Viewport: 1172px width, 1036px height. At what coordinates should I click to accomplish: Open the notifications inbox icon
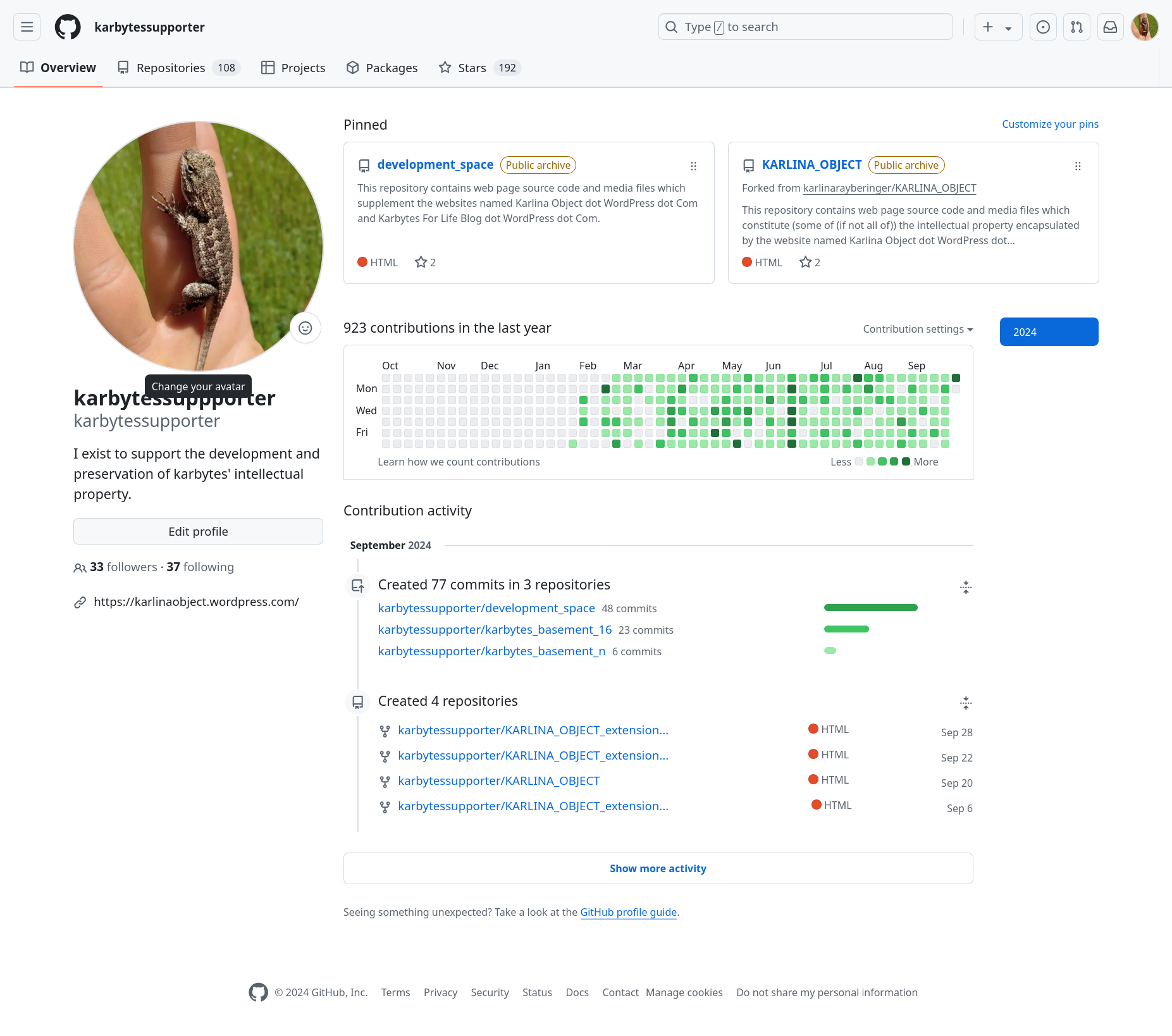coord(1110,27)
